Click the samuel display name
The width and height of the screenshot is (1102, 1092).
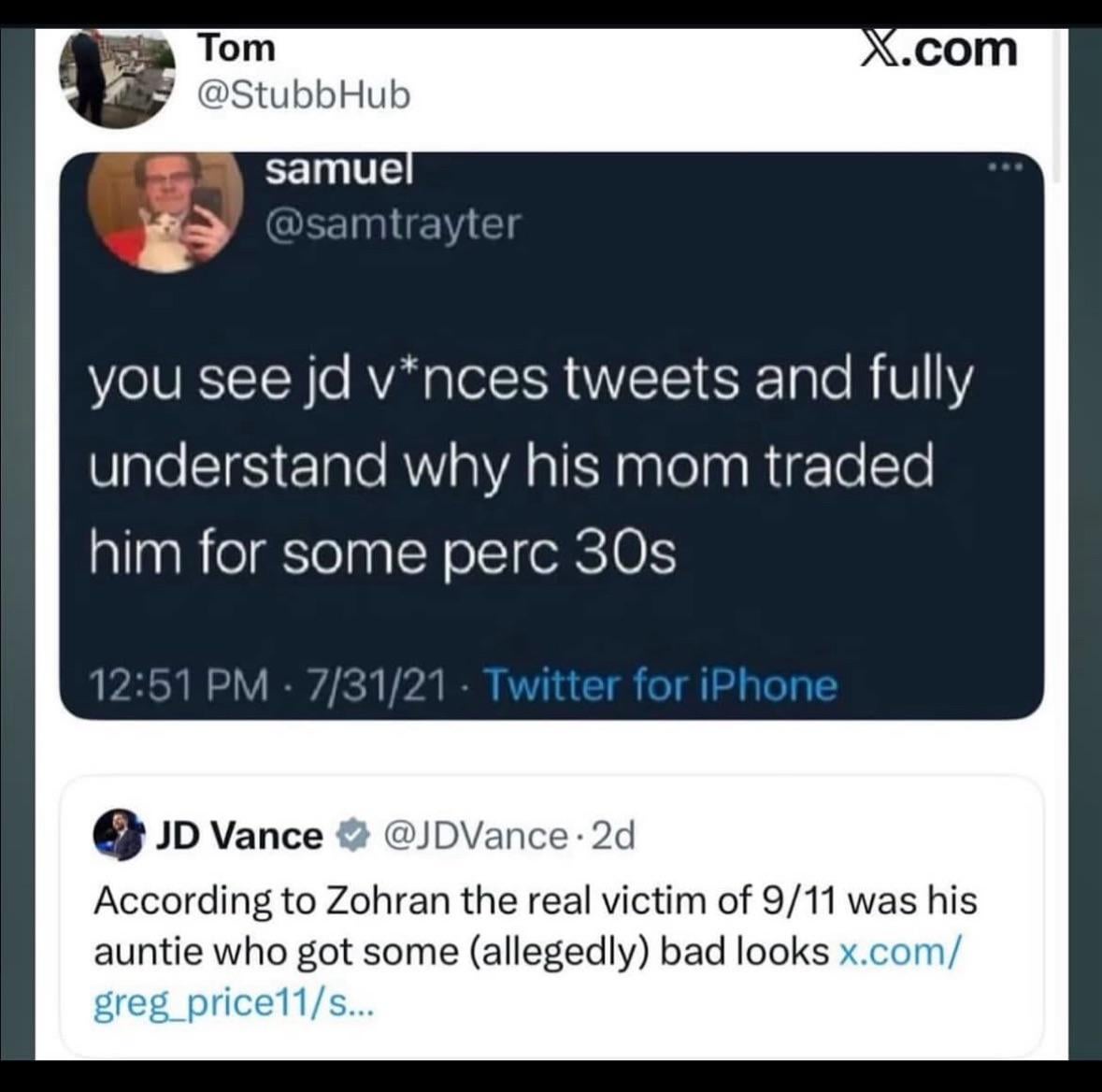338,169
